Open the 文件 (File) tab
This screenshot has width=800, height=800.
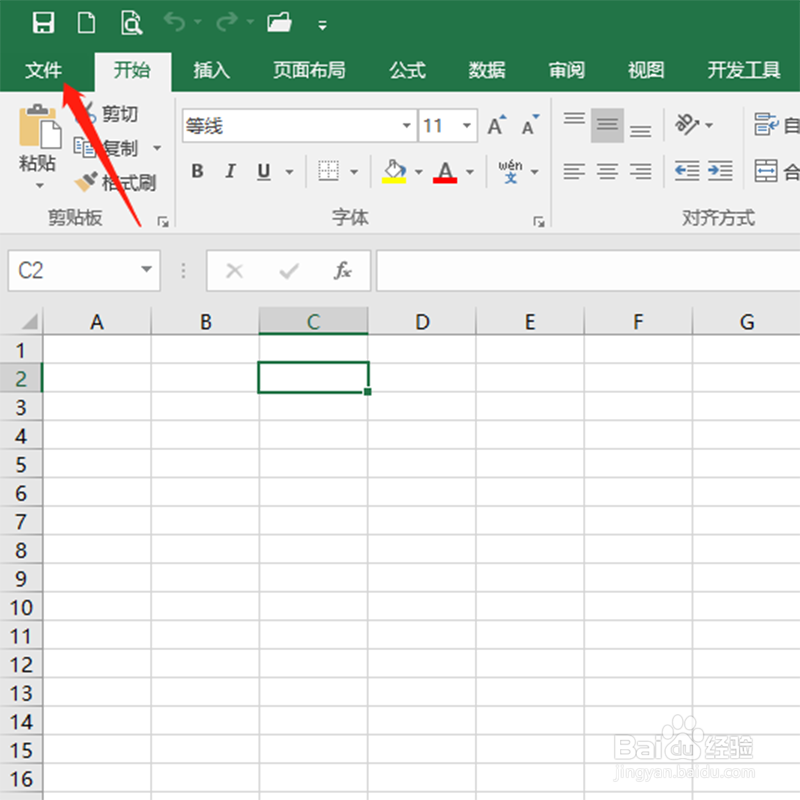click(x=43, y=70)
